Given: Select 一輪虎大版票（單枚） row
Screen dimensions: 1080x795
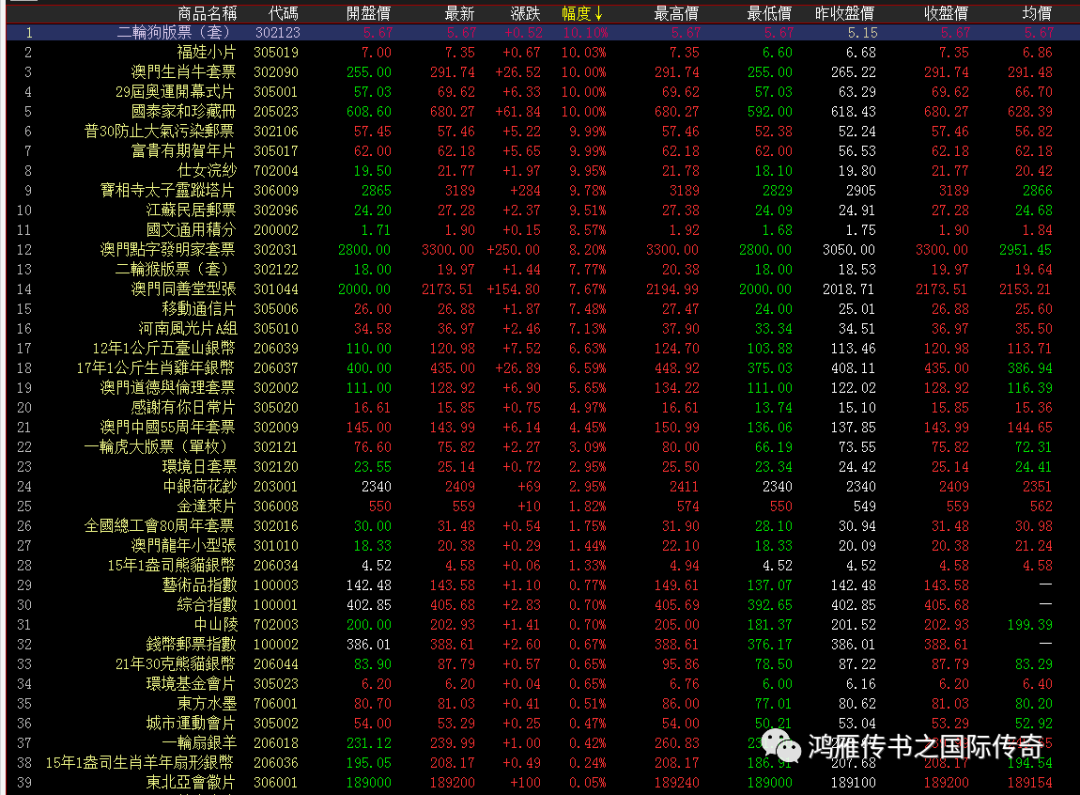Looking at the screenshot, I should click(543, 447).
